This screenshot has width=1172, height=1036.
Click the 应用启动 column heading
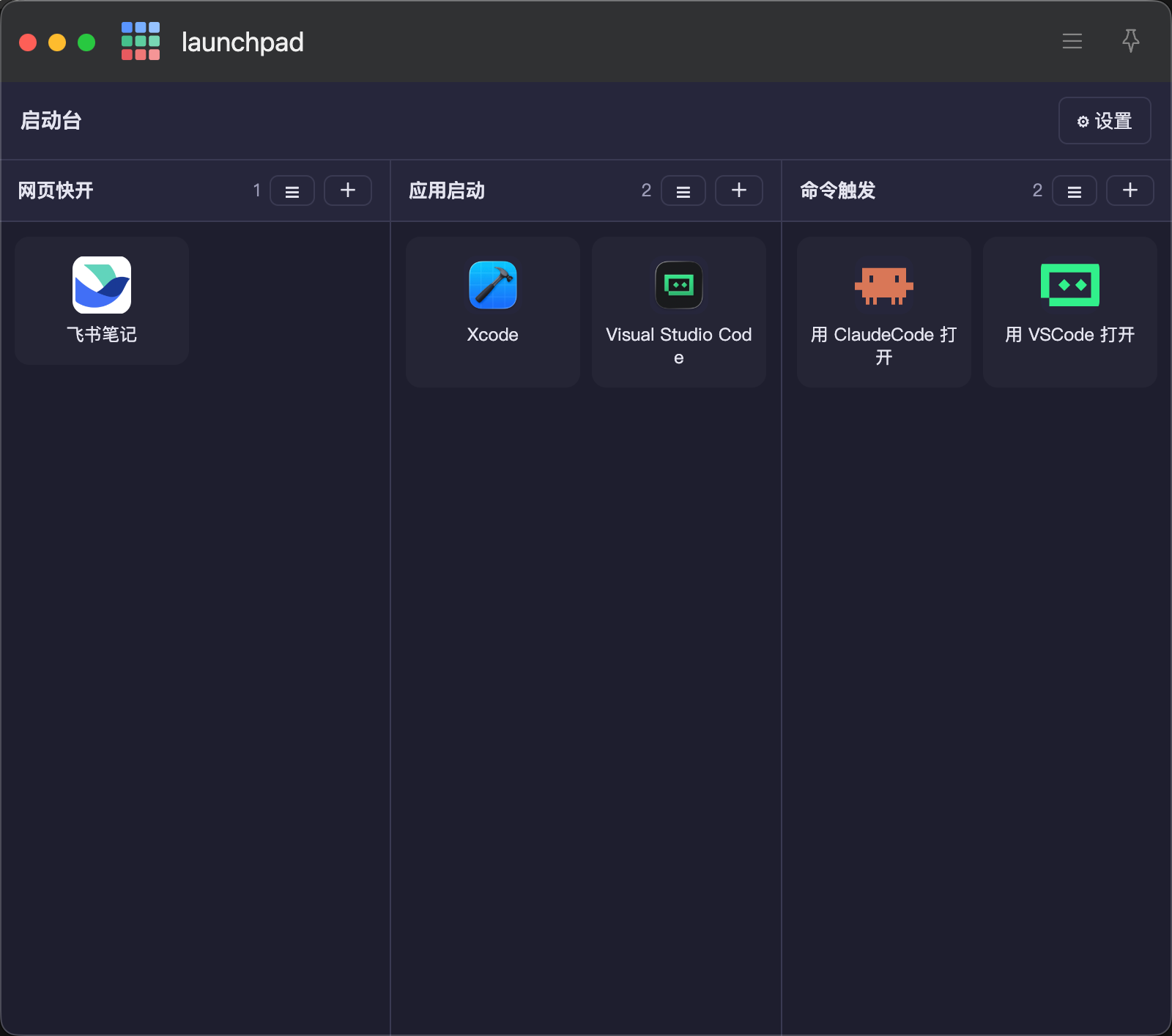click(447, 190)
